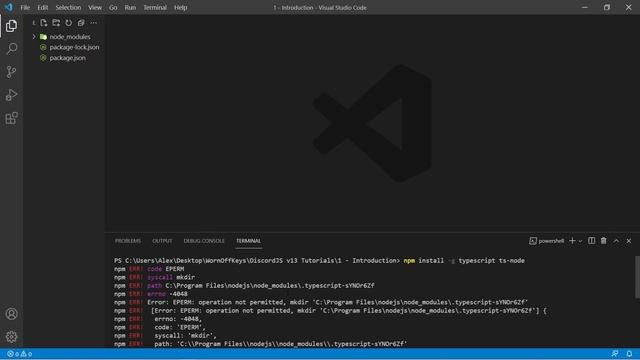Click the VS Code logo icon
The width and height of the screenshot is (640, 360).
[x=9, y=7]
